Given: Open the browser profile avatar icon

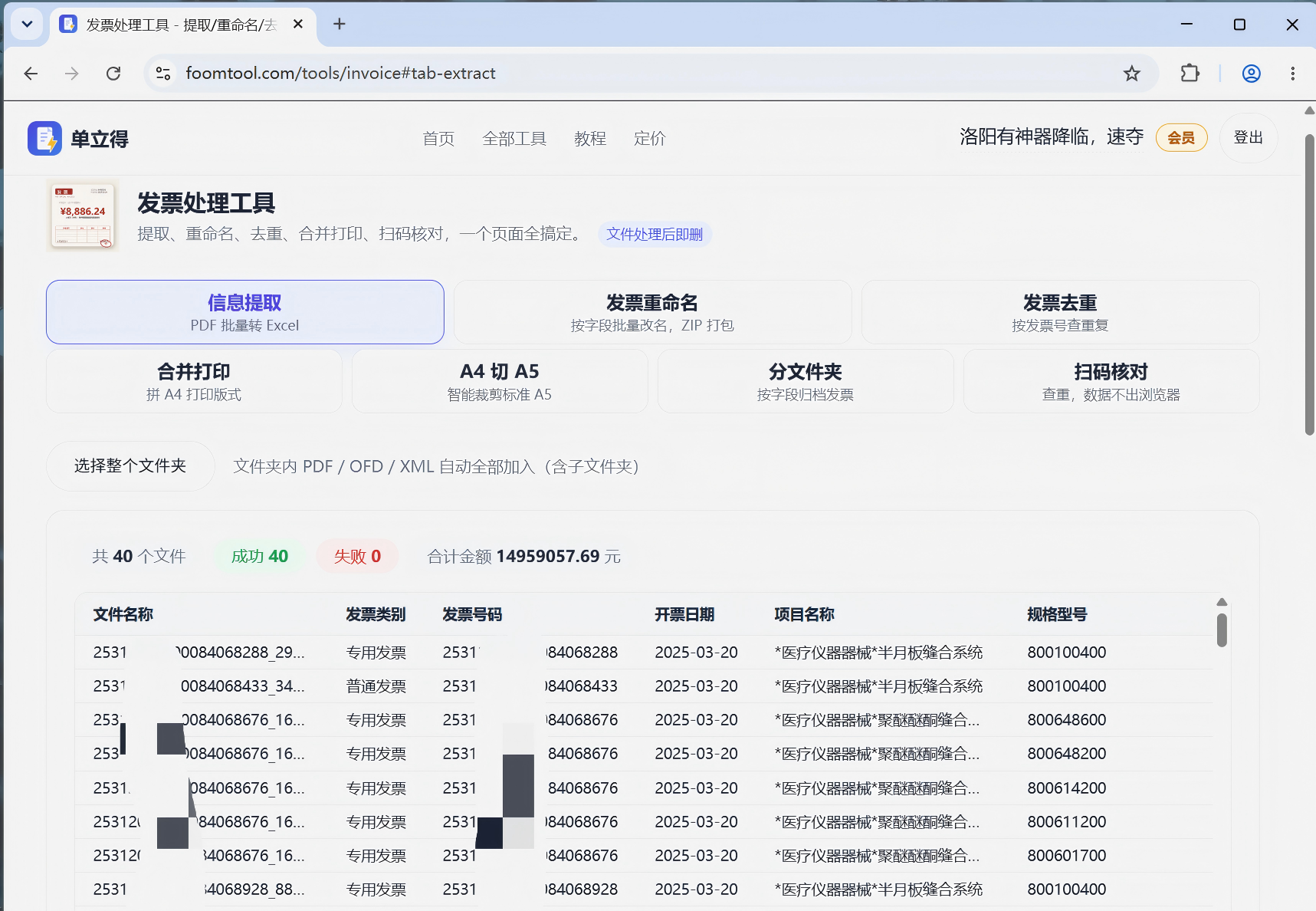Looking at the screenshot, I should [1251, 74].
